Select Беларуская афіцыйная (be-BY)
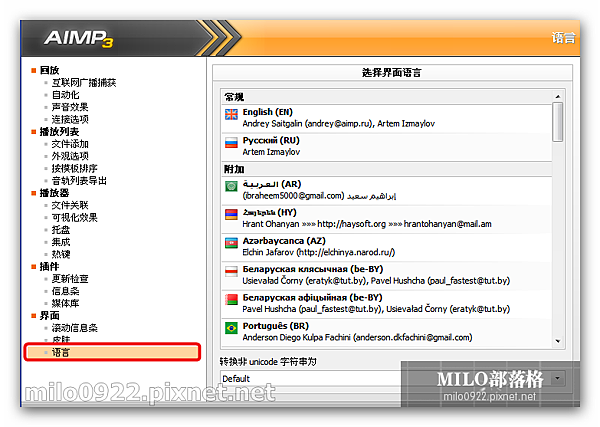This screenshot has height=427, width=600. pyautogui.click(x=386, y=303)
